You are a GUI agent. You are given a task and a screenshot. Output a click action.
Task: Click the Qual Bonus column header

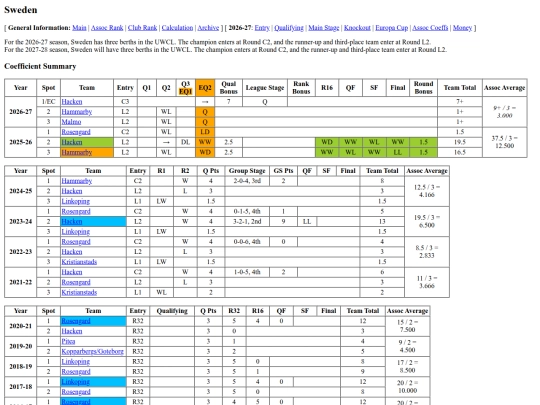pyautogui.click(x=229, y=87)
